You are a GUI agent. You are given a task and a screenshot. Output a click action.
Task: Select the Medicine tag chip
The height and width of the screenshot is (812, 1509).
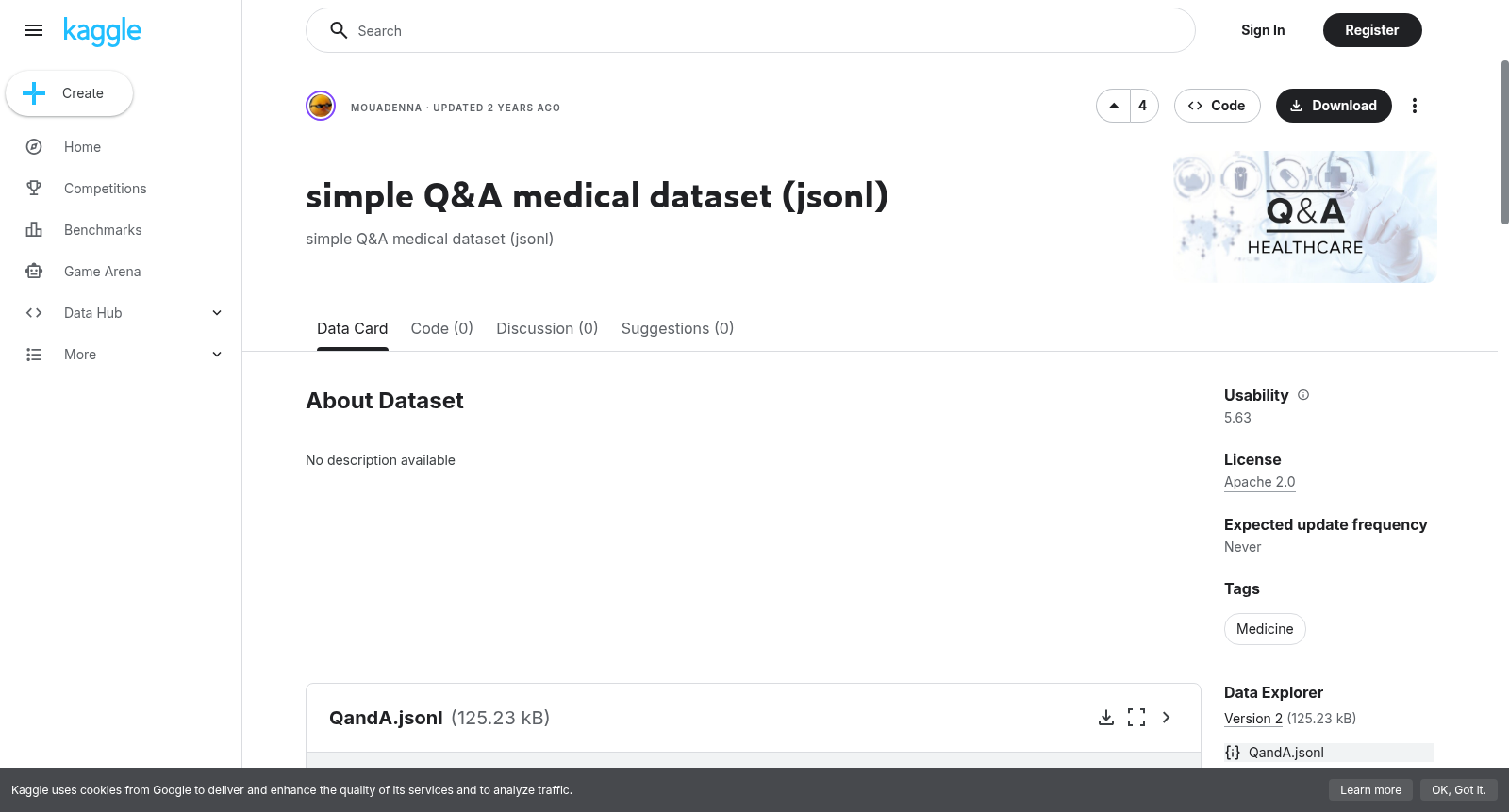[1265, 629]
